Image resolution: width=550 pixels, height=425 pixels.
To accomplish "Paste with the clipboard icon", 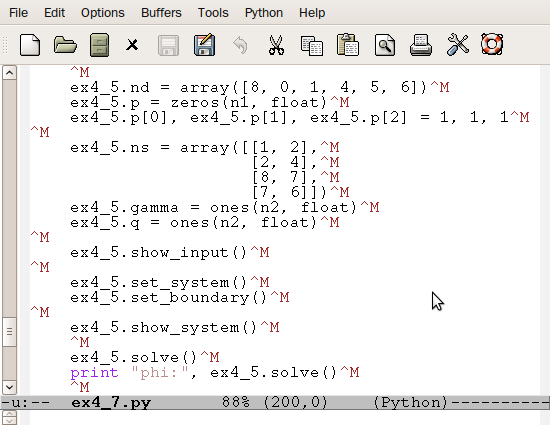I will [x=348, y=45].
